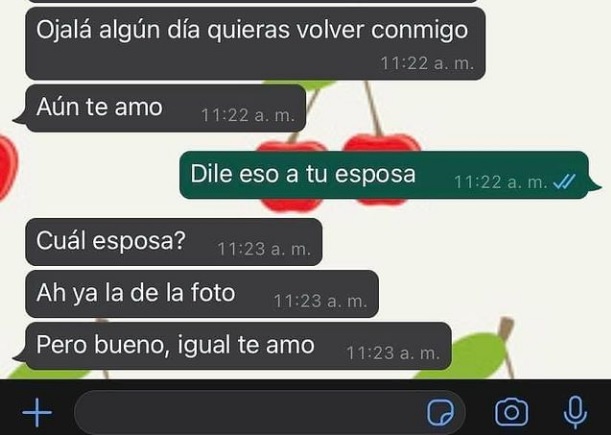Select the 'Pero bueno, igual te amo' message
Viewport: 611px width, 435px height.
pos(233,346)
